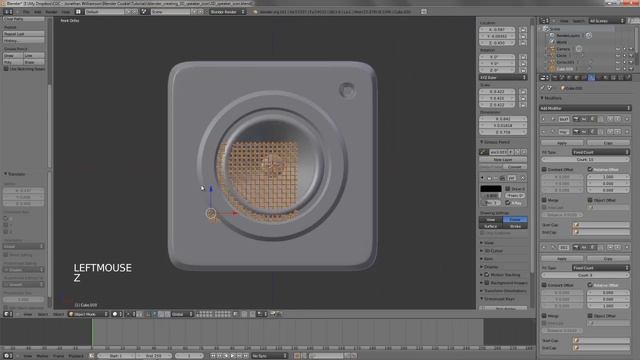Open the Object menu in the 3D view header
The width and height of the screenshot is (640, 360).
click(x=58, y=314)
